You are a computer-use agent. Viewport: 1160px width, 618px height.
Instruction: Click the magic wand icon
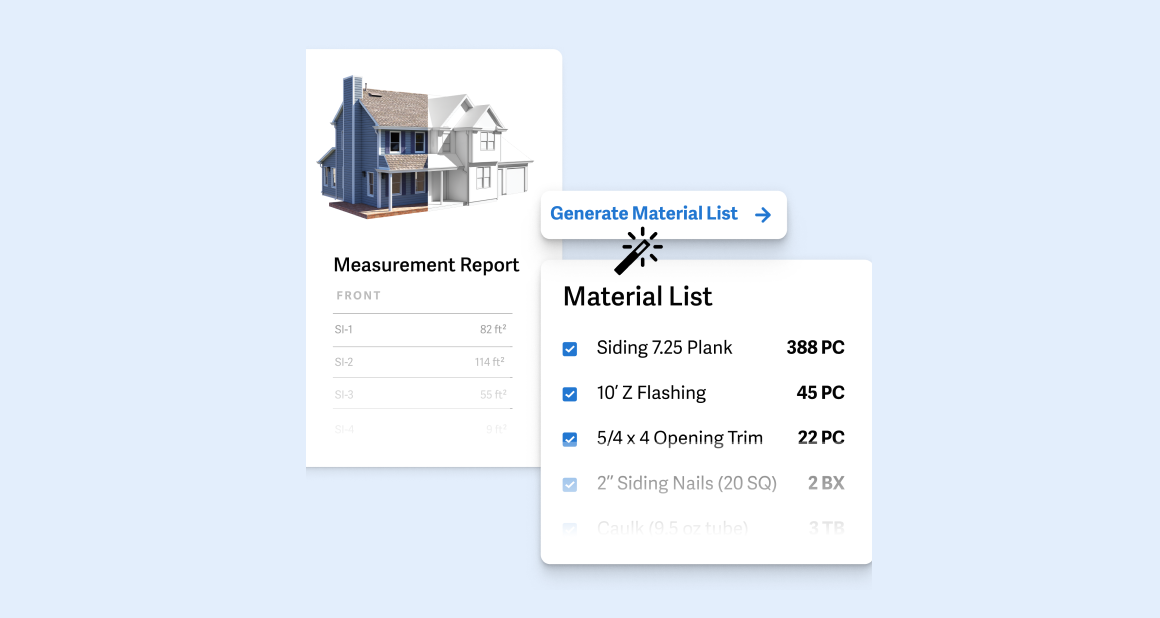click(638, 252)
